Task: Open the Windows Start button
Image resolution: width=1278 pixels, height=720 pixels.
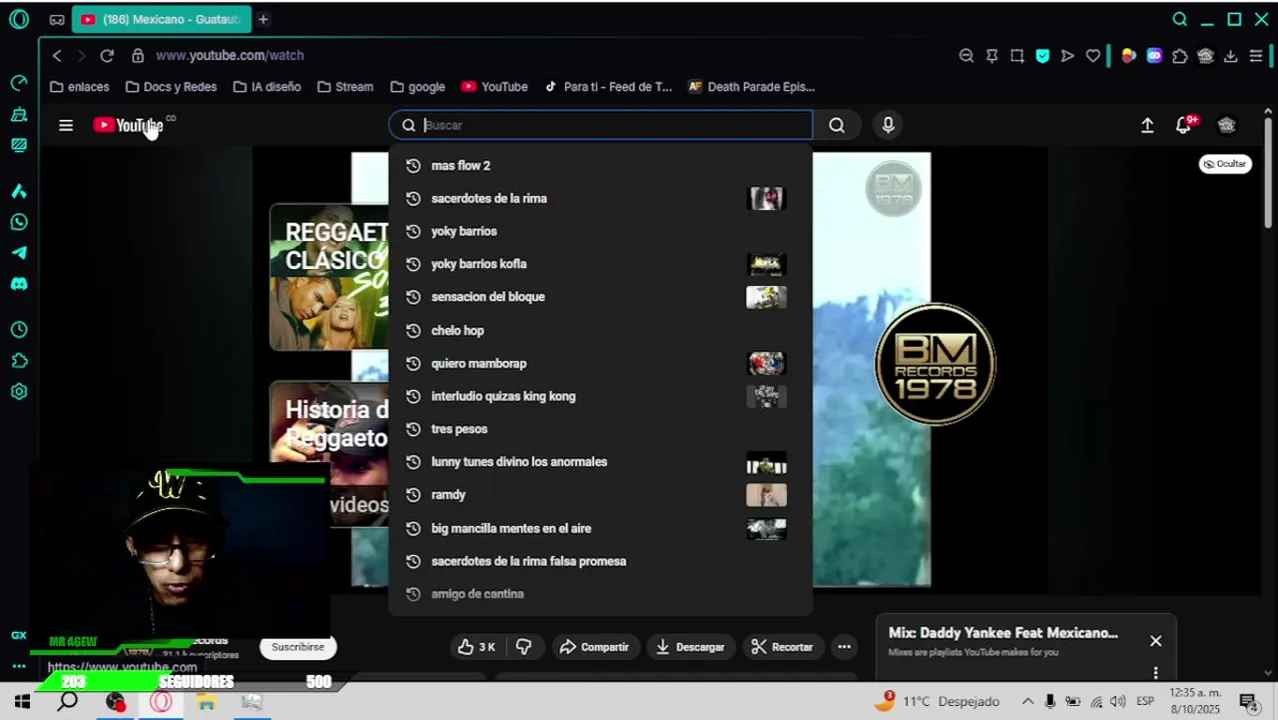Action: (22, 702)
